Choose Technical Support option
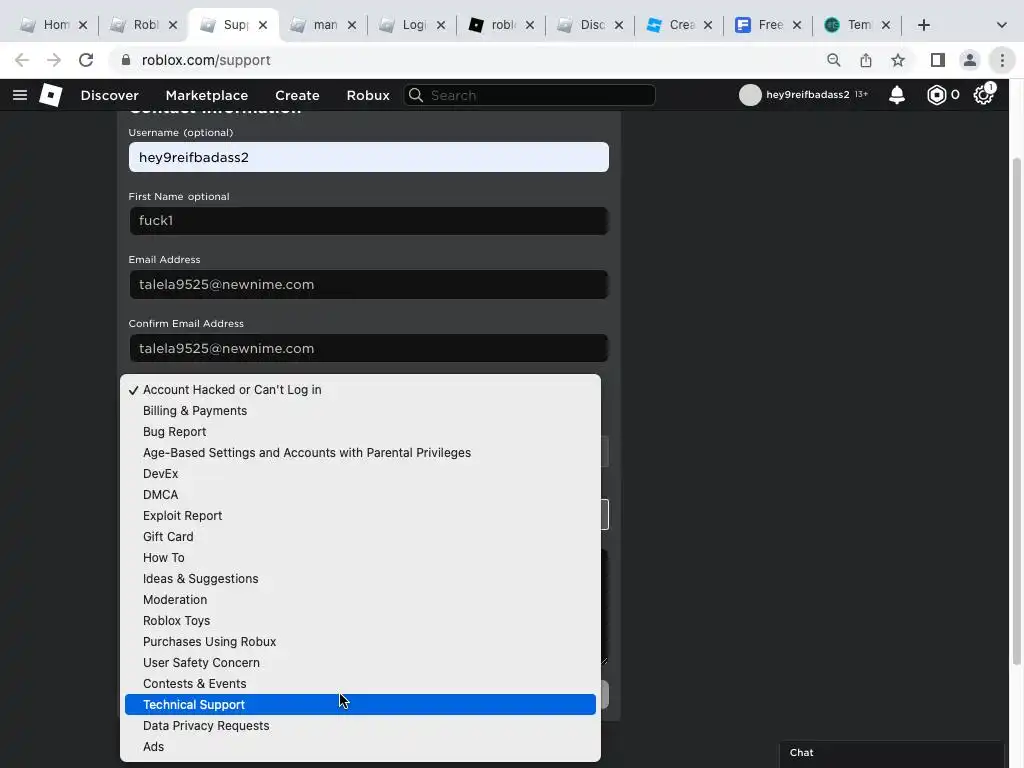 pyautogui.click(x=360, y=705)
